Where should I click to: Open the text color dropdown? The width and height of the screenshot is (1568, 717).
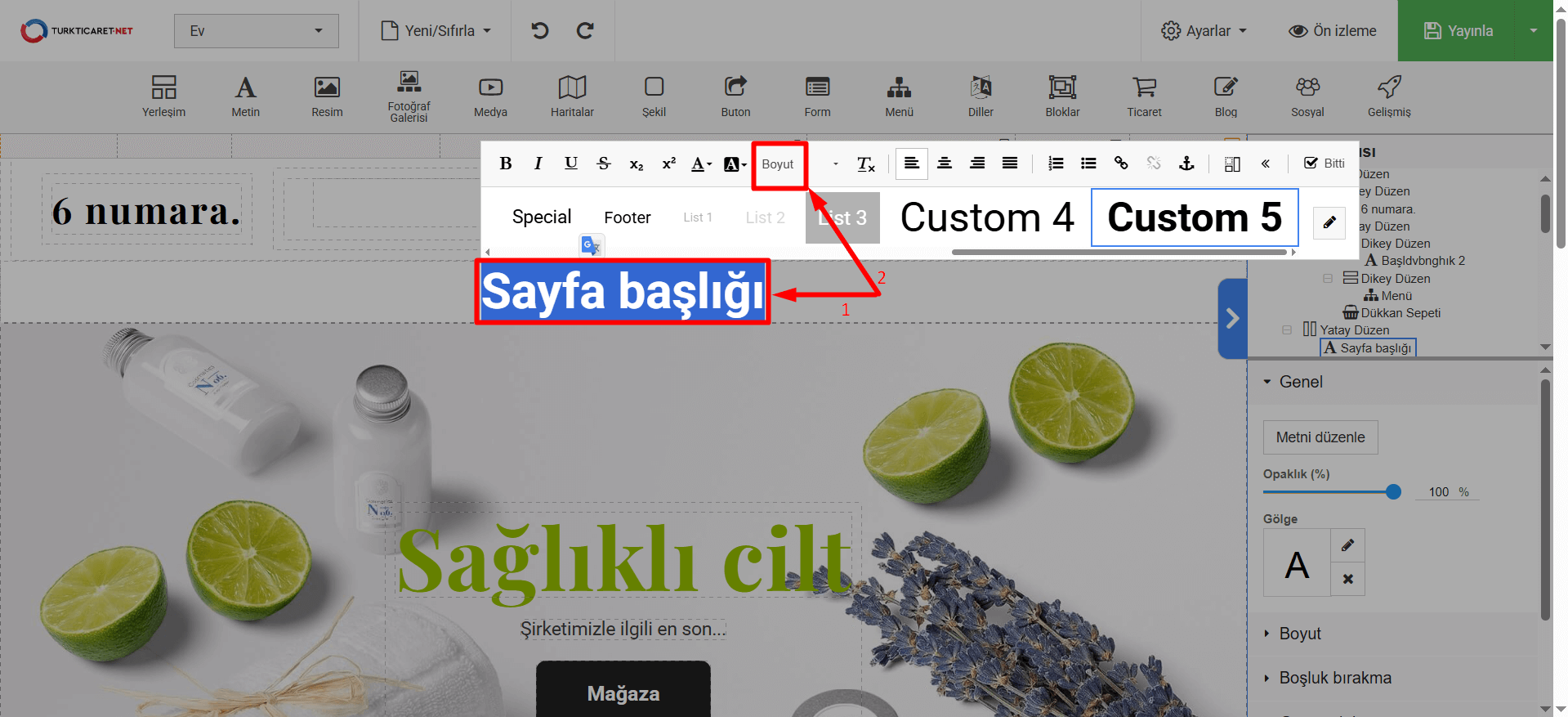pos(701,164)
